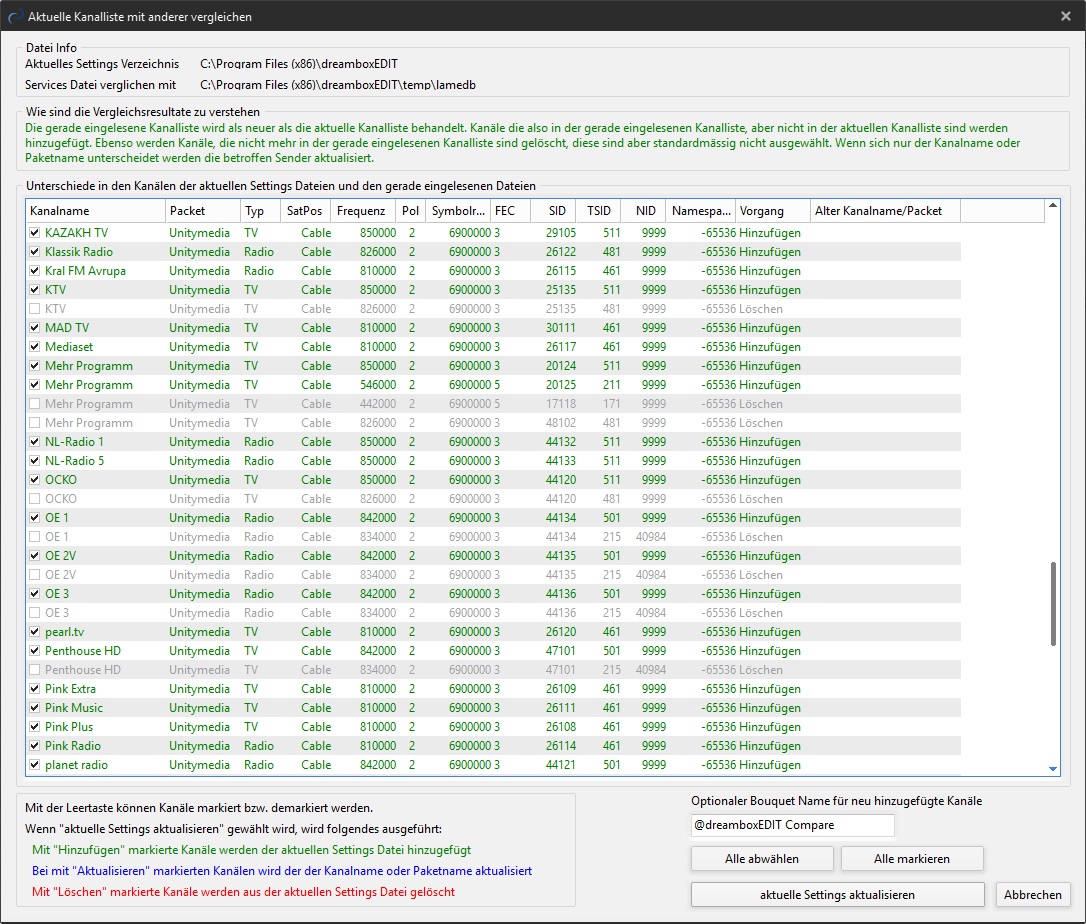Toggle the Pink Music channel checkbox
The width and height of the screenshot is (1086, 924).
point(35,708)
